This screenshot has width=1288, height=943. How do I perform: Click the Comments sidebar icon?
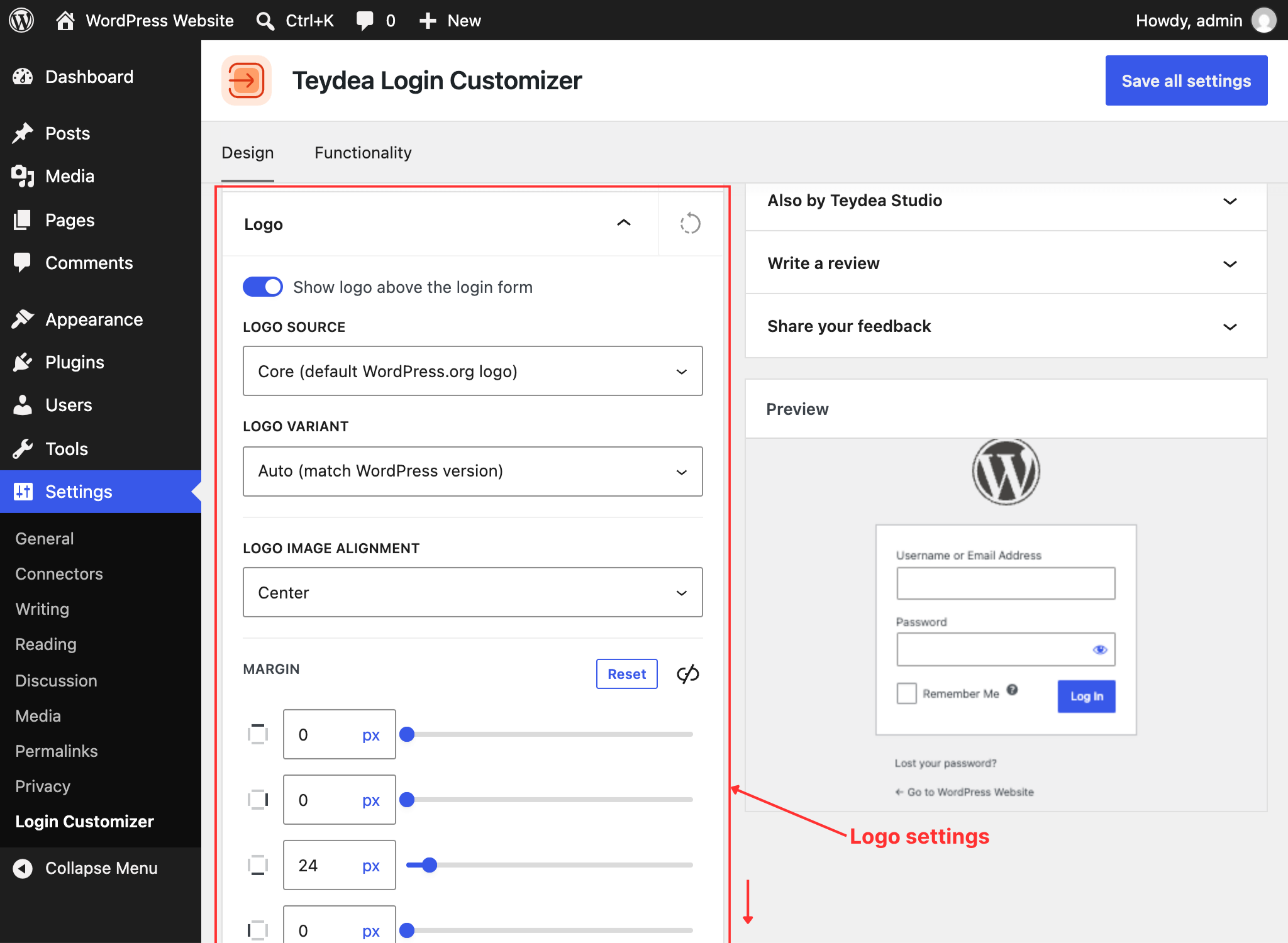pyautogui.click(x=23, y=263)
